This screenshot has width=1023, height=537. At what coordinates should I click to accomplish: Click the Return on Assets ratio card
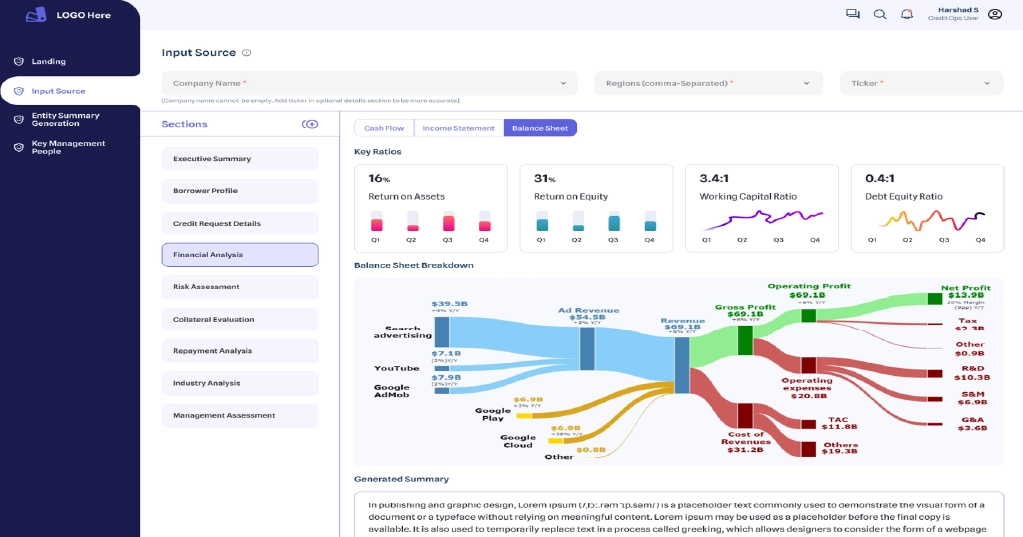[x=430, y=208]
